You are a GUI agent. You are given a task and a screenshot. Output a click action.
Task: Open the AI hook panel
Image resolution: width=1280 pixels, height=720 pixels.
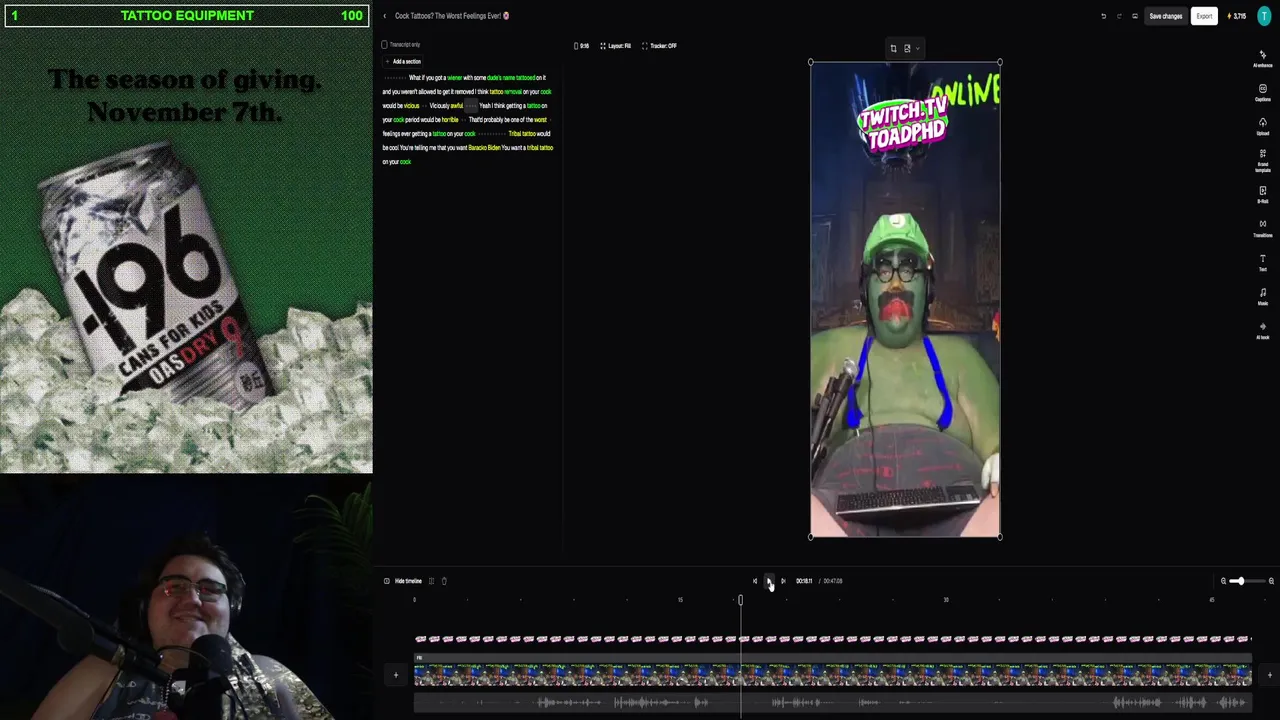[x=1263, y=330]
